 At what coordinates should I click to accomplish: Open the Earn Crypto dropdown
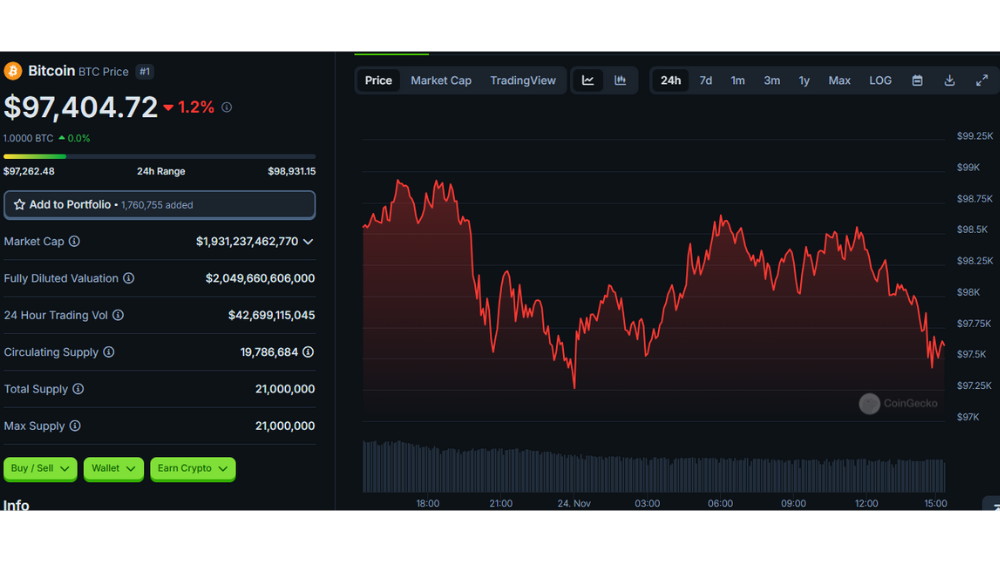[193, 469]
